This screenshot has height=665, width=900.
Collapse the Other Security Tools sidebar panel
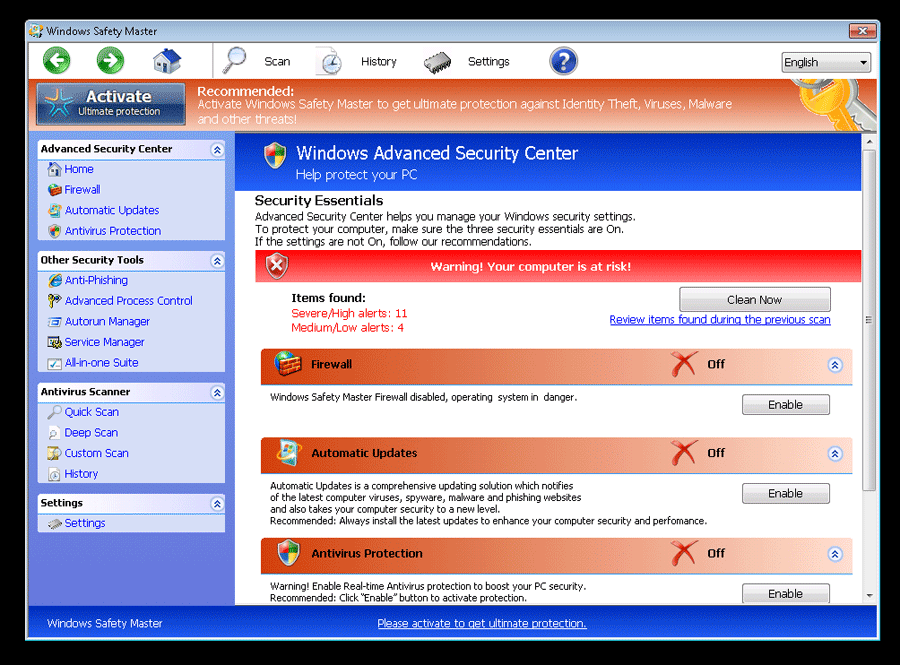point(217,260)
